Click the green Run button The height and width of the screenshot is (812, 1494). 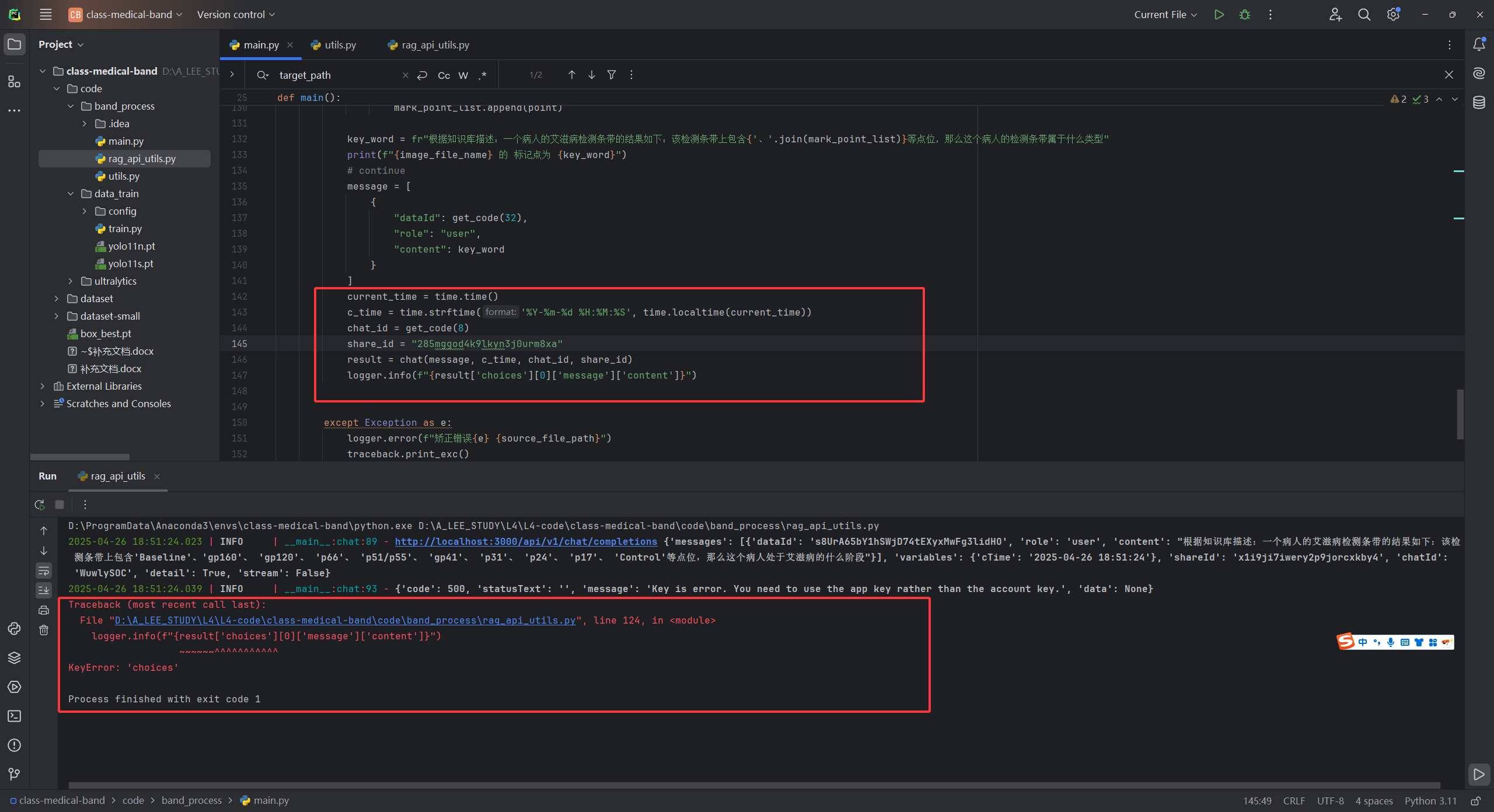[x=1219, y=15]
